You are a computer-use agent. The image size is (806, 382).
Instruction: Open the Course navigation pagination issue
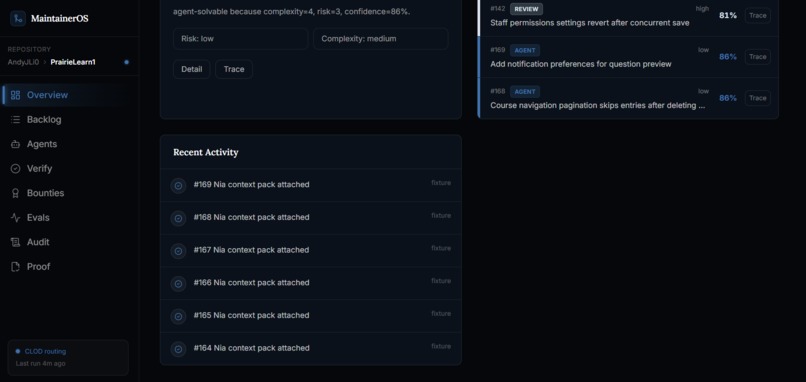click(597, 105)
